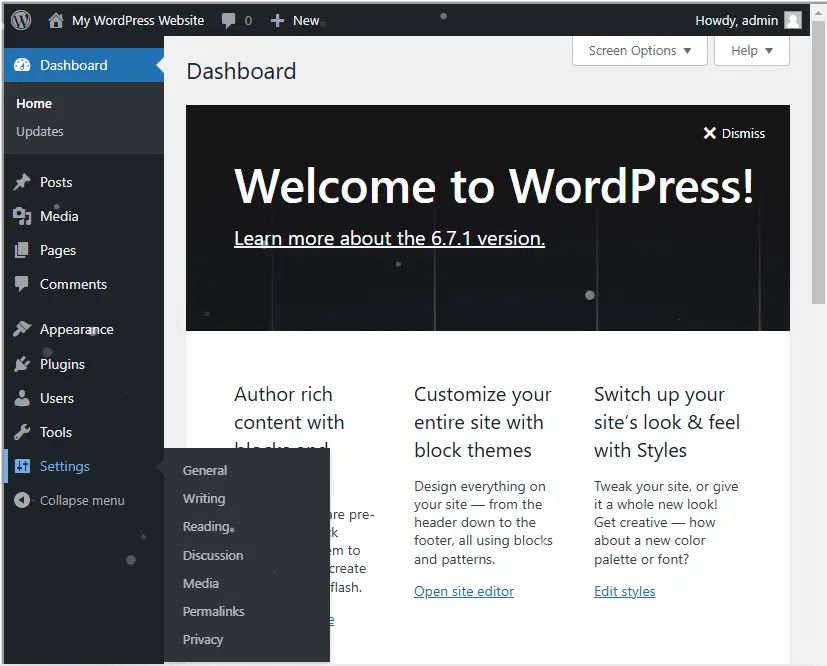827x666 pixels.
Task: Click Collapse menu text
Action: pos(82,500)
